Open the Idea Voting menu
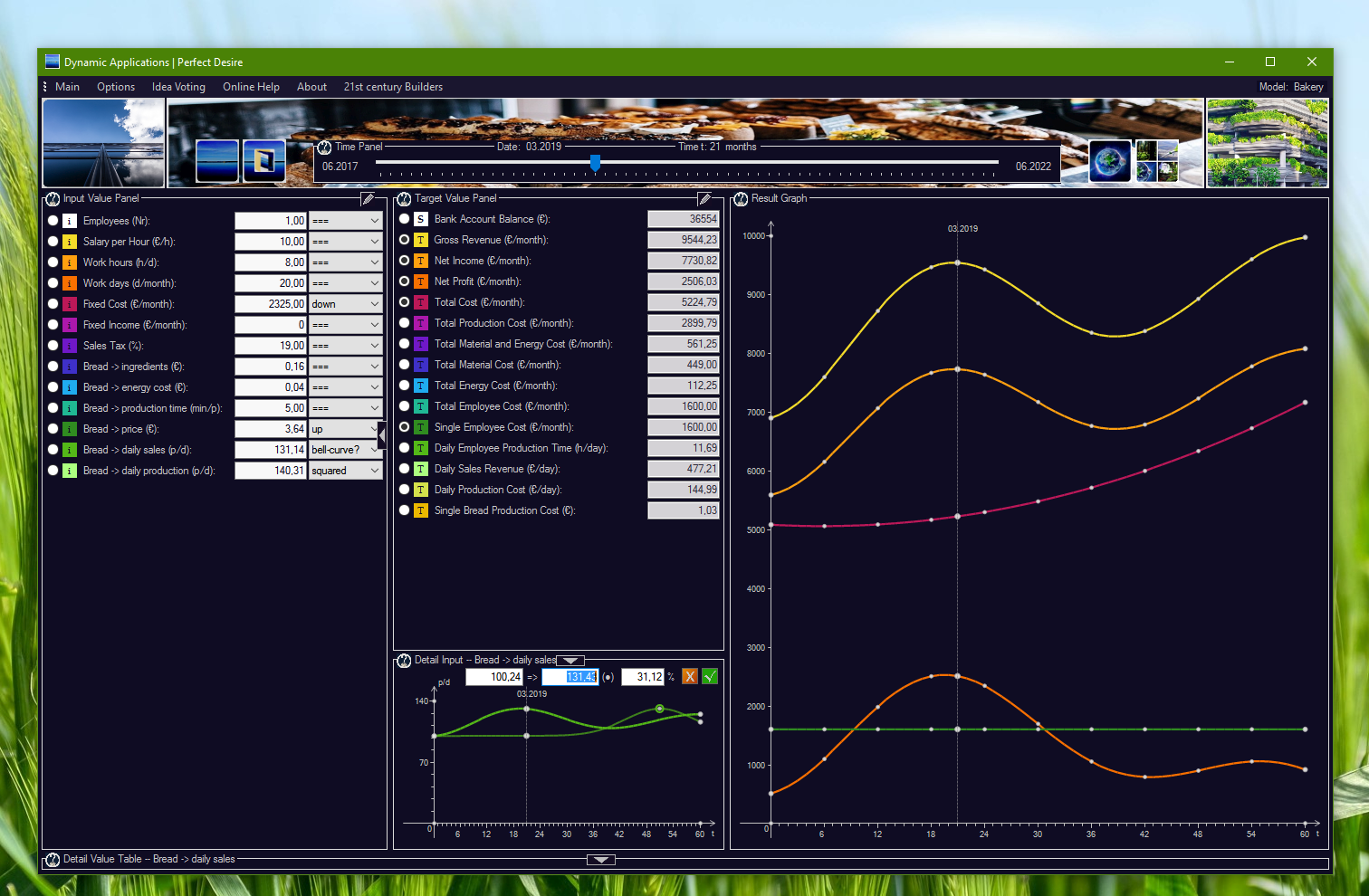Image resolution: width=1369 pixels, height=896 pixels. 178,86
